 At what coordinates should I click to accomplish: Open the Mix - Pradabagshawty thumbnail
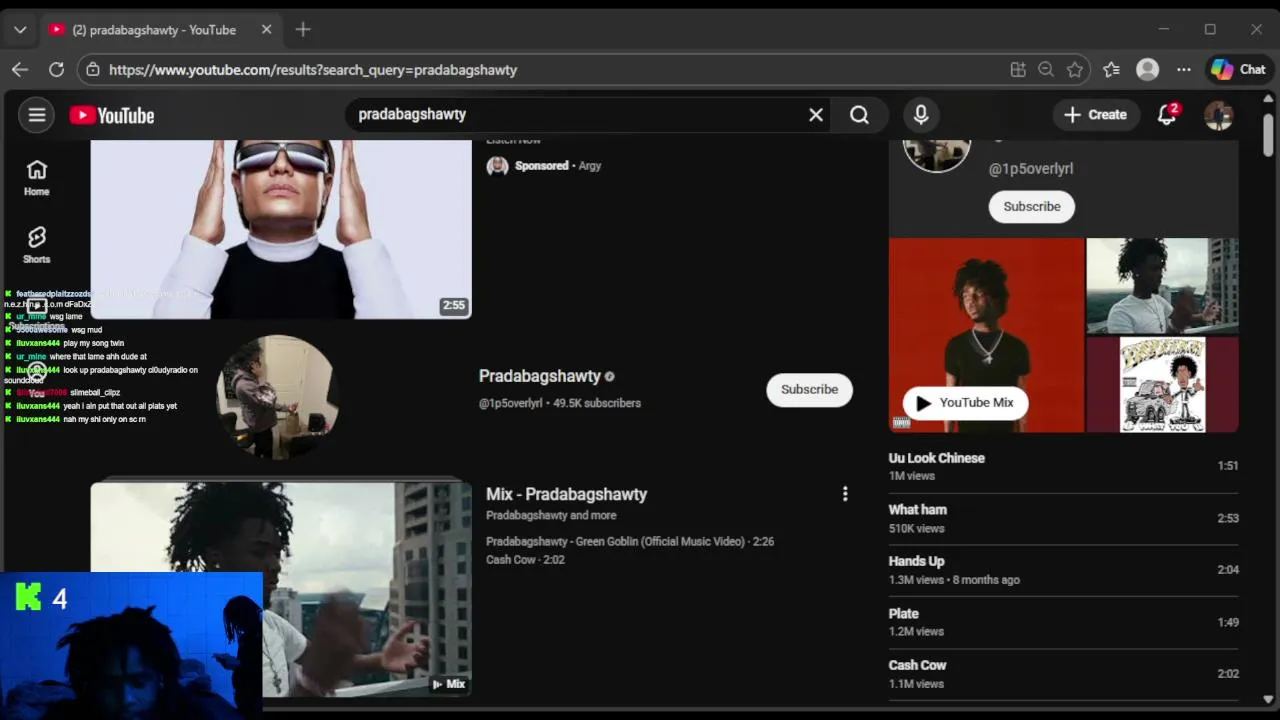tap(281, 590)
